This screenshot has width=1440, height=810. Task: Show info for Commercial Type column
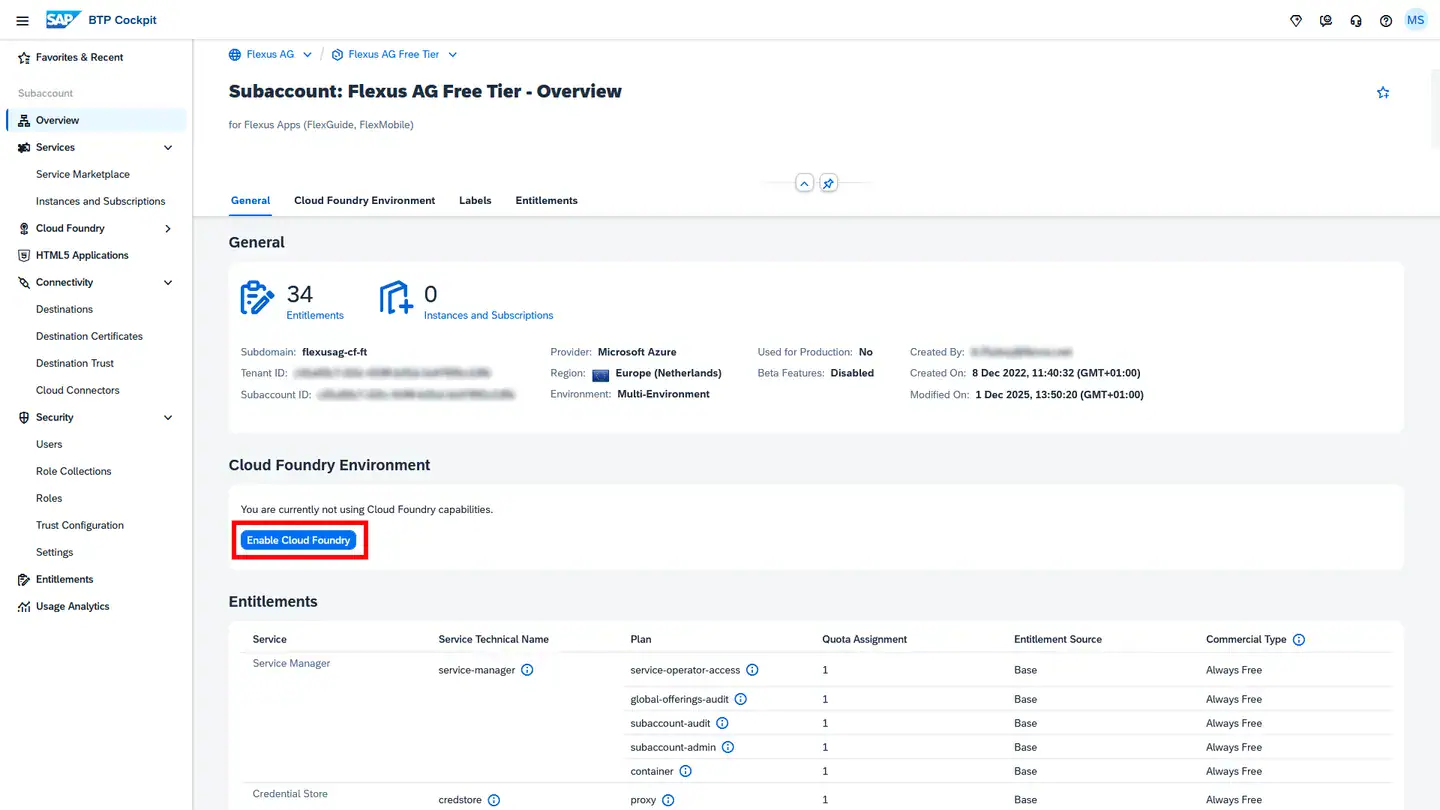[1299, 639]
